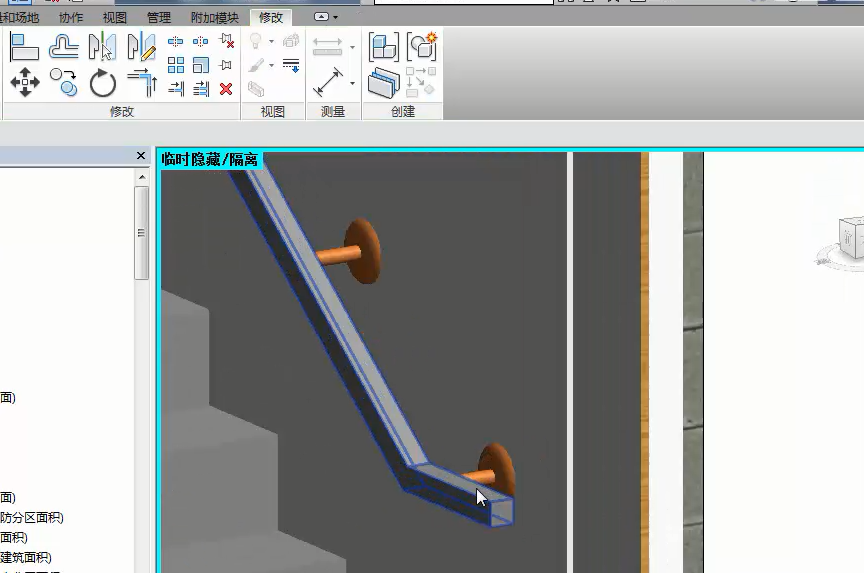Select the Align tool in Modify panel
The height and width of the screenshot is (573, 864).
point(24,47)
